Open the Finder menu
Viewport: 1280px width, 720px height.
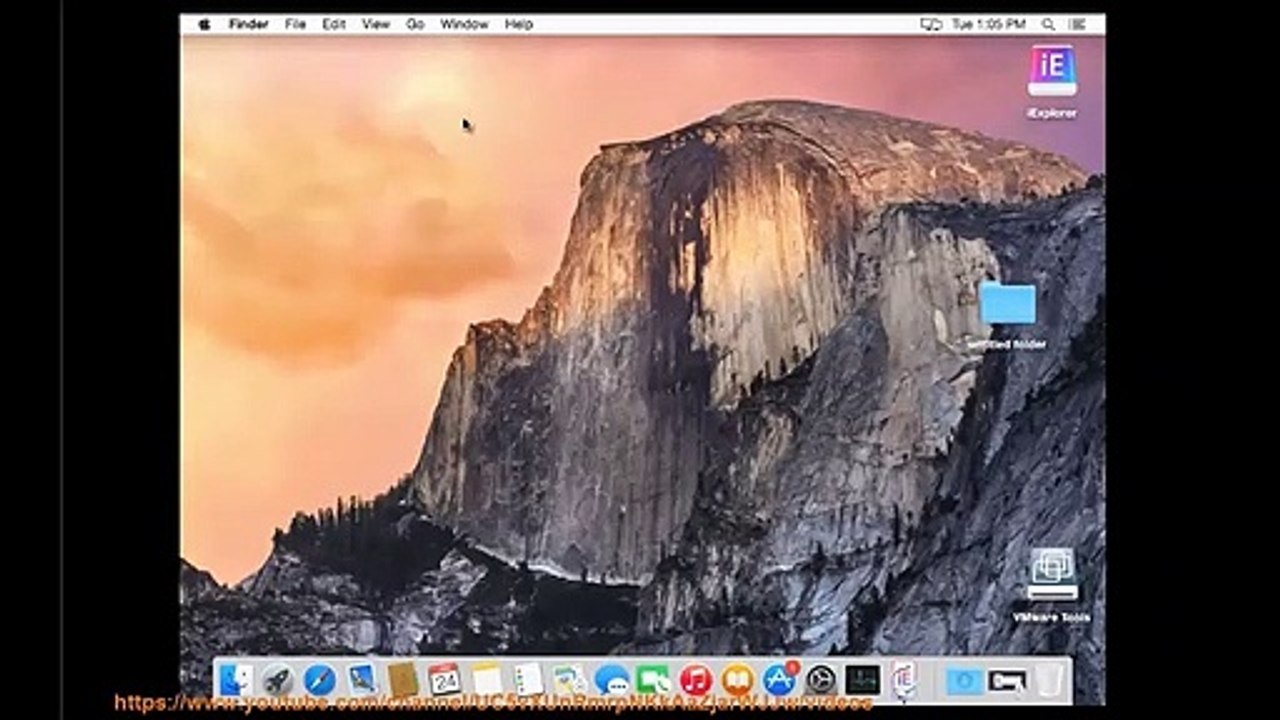tap(248, 24)
